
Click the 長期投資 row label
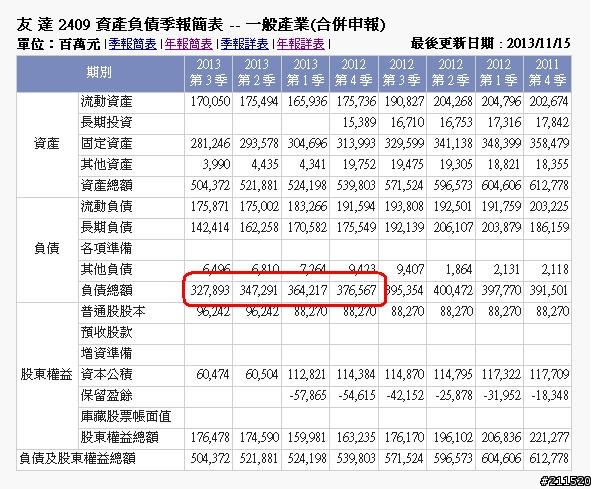click(x=106, y=123)
